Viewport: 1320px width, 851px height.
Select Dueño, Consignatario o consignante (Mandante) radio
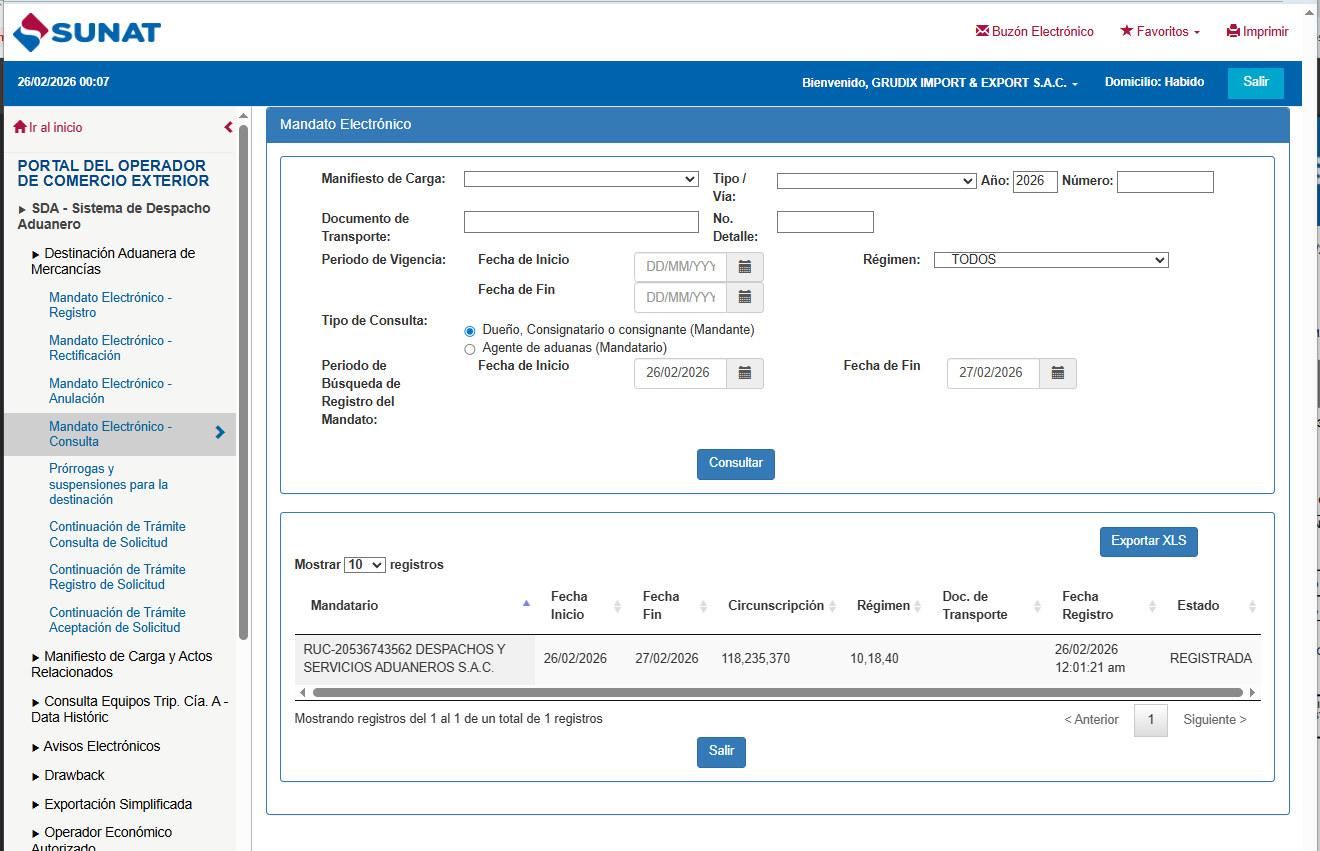(470, 331)
